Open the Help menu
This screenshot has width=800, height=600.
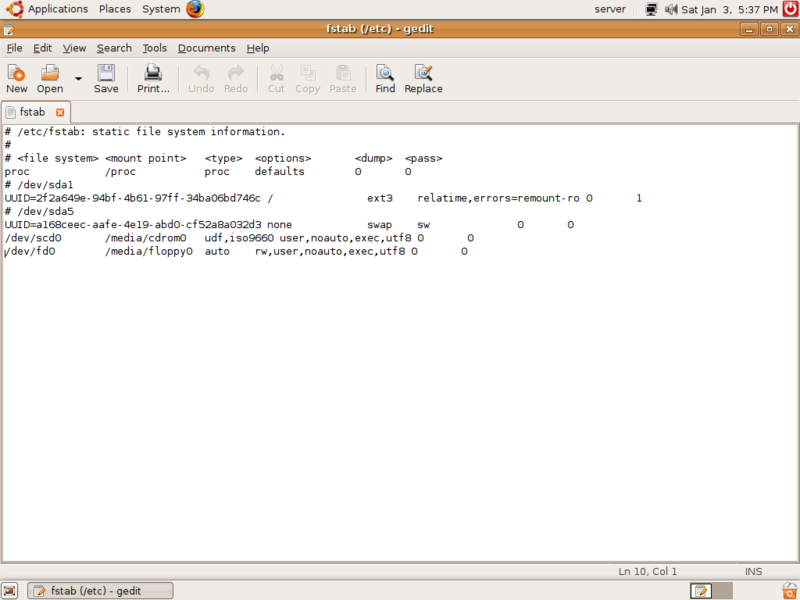coord(258,48)
